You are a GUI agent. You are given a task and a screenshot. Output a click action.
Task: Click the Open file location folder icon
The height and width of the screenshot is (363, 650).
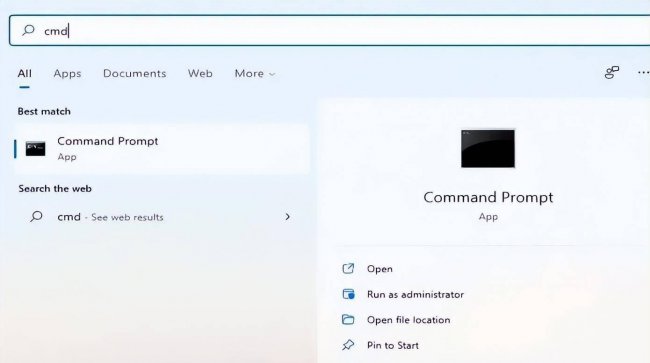(x=348, y=319)
